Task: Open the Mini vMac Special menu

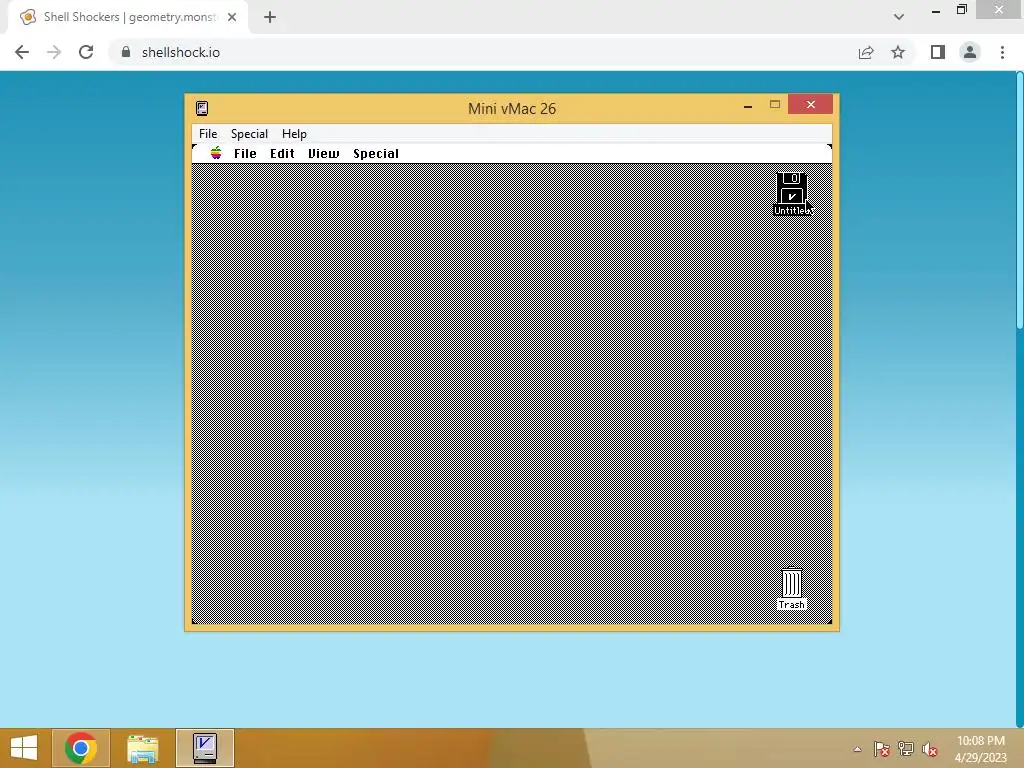Action: [x=249, y=133]
